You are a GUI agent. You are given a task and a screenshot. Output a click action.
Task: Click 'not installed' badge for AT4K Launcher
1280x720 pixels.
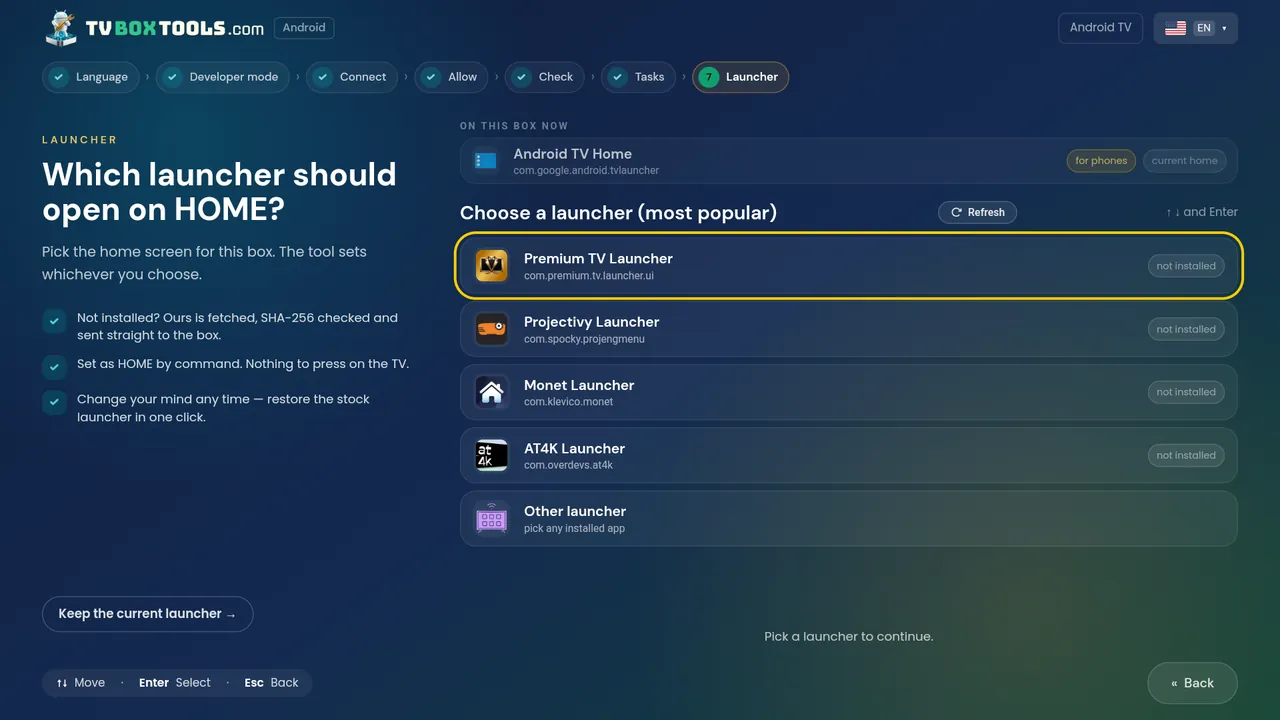1186,455
